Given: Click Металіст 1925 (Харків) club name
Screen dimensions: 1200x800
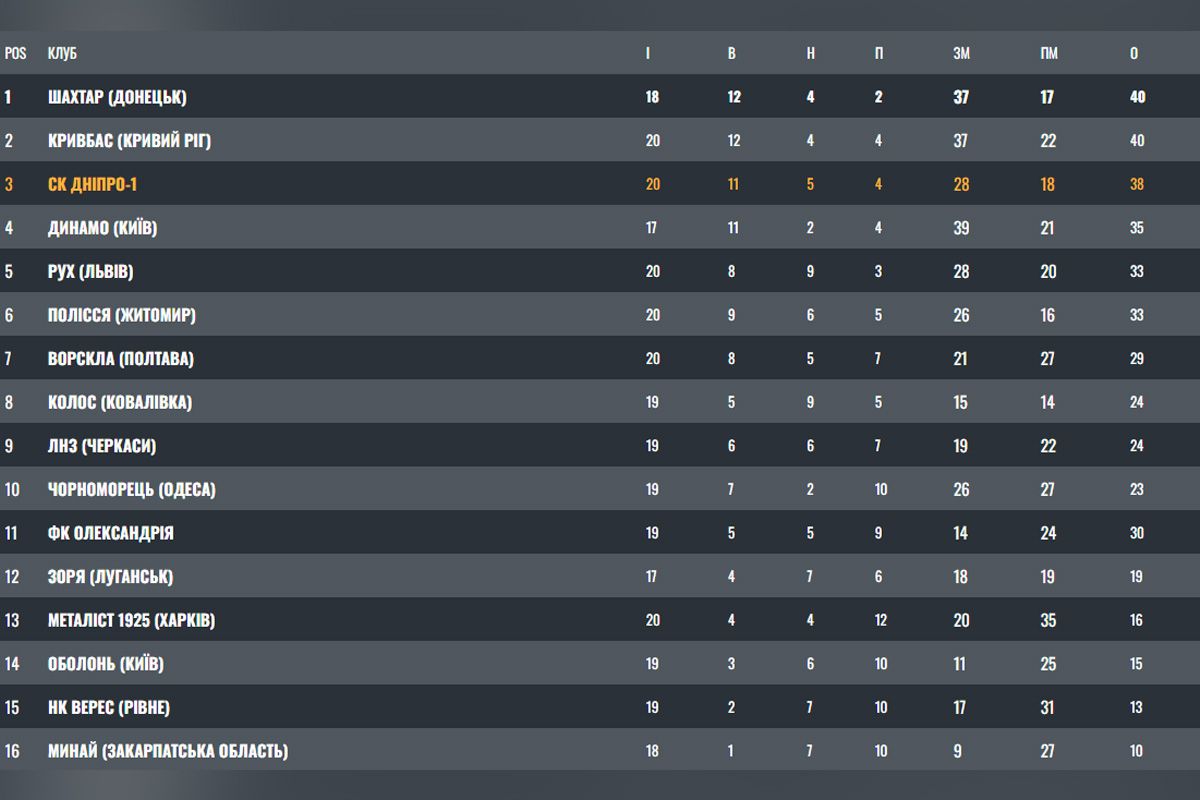Looking at the screenshot, I should (131, 620).
